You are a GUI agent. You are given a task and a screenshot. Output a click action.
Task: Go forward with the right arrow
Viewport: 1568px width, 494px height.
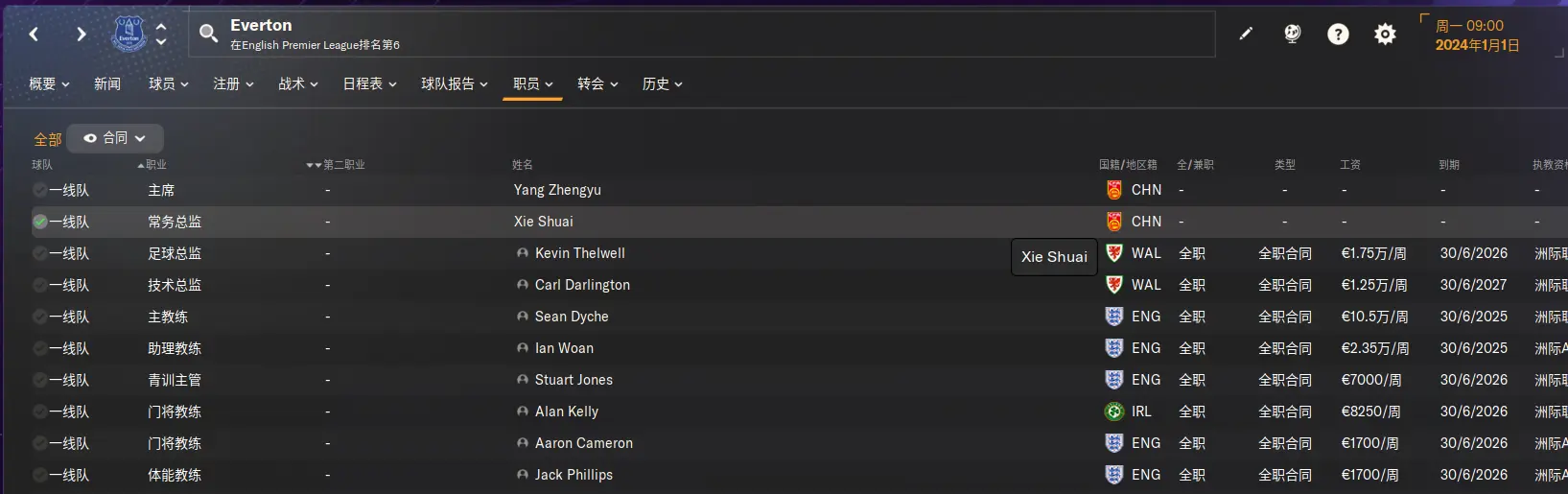[x=82, y=35]
